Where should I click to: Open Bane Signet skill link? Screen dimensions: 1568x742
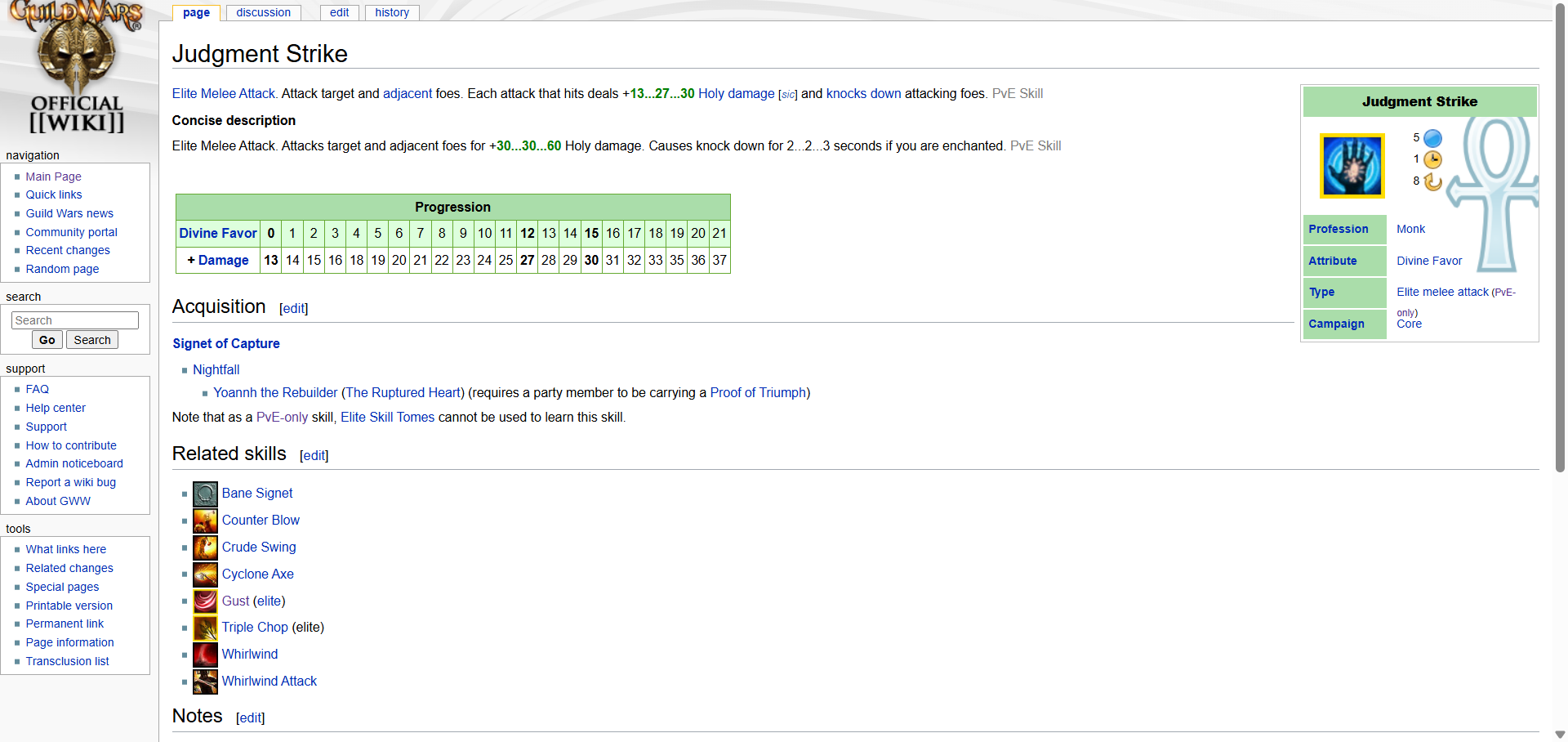click(257, 493)
